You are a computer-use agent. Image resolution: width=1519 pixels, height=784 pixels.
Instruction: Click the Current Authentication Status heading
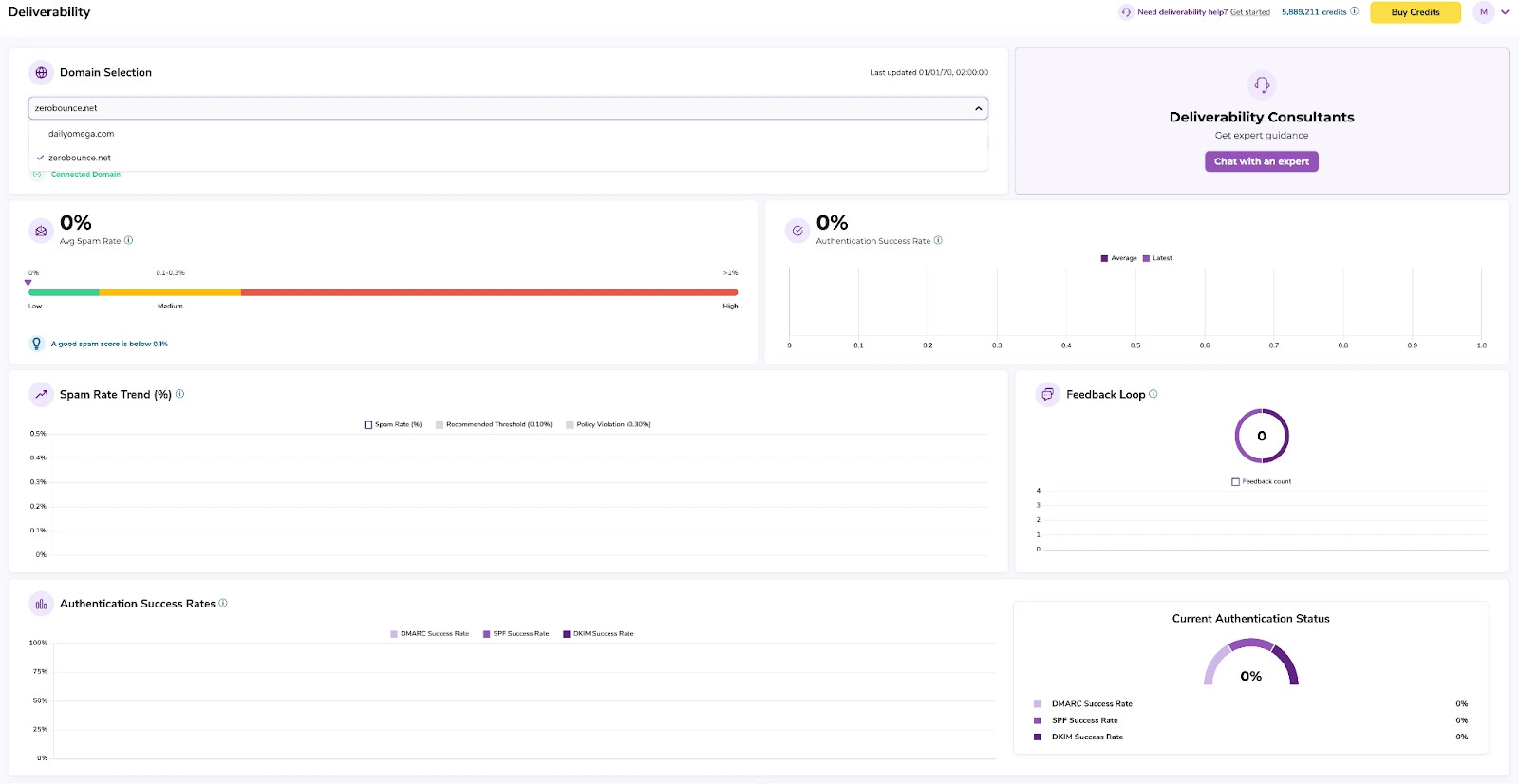pos(1251,619)
